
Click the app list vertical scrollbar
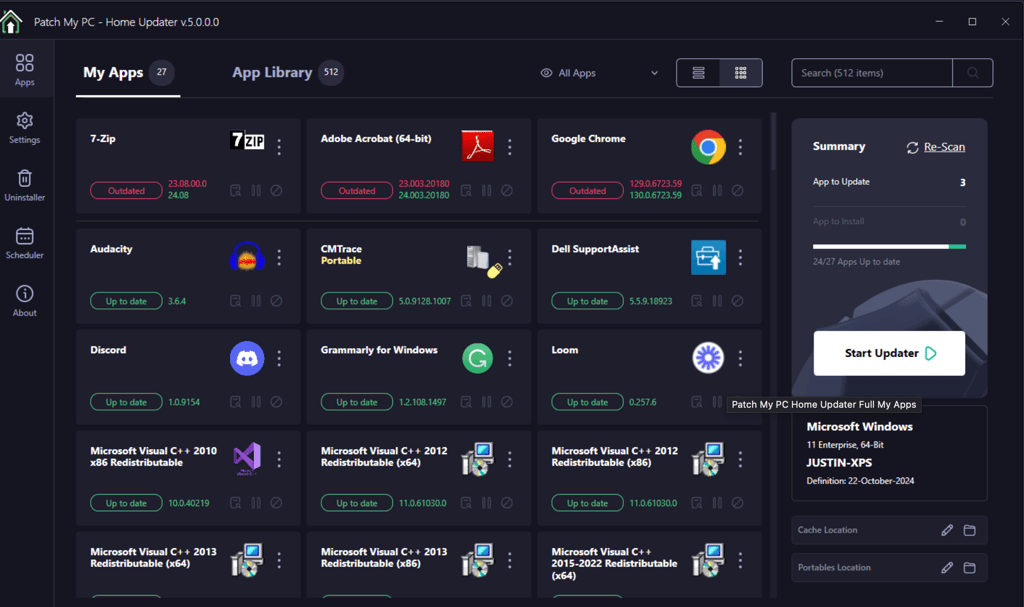[774, 140]
